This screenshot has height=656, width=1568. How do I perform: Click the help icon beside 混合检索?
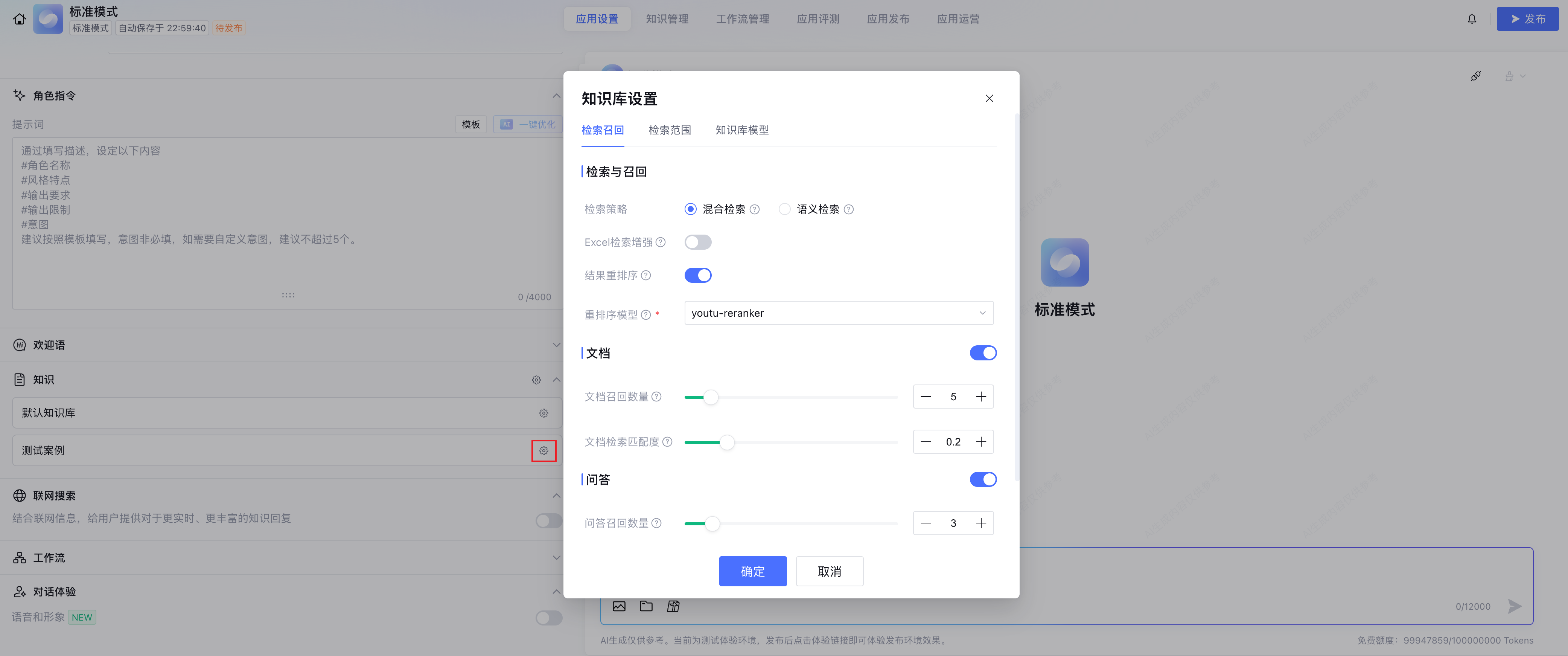click(x=754, y=209)
